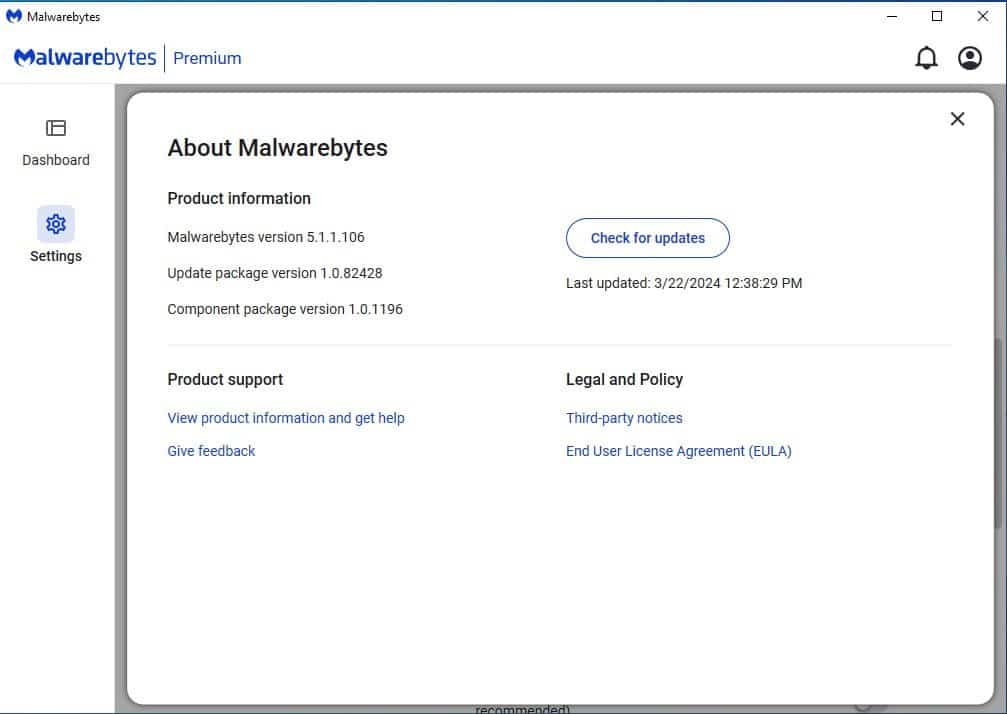The height and width of the screenshot is (714, 1007).
Task: Click the Settings gear above the Settings label
Action: click(x=55, y=224)
